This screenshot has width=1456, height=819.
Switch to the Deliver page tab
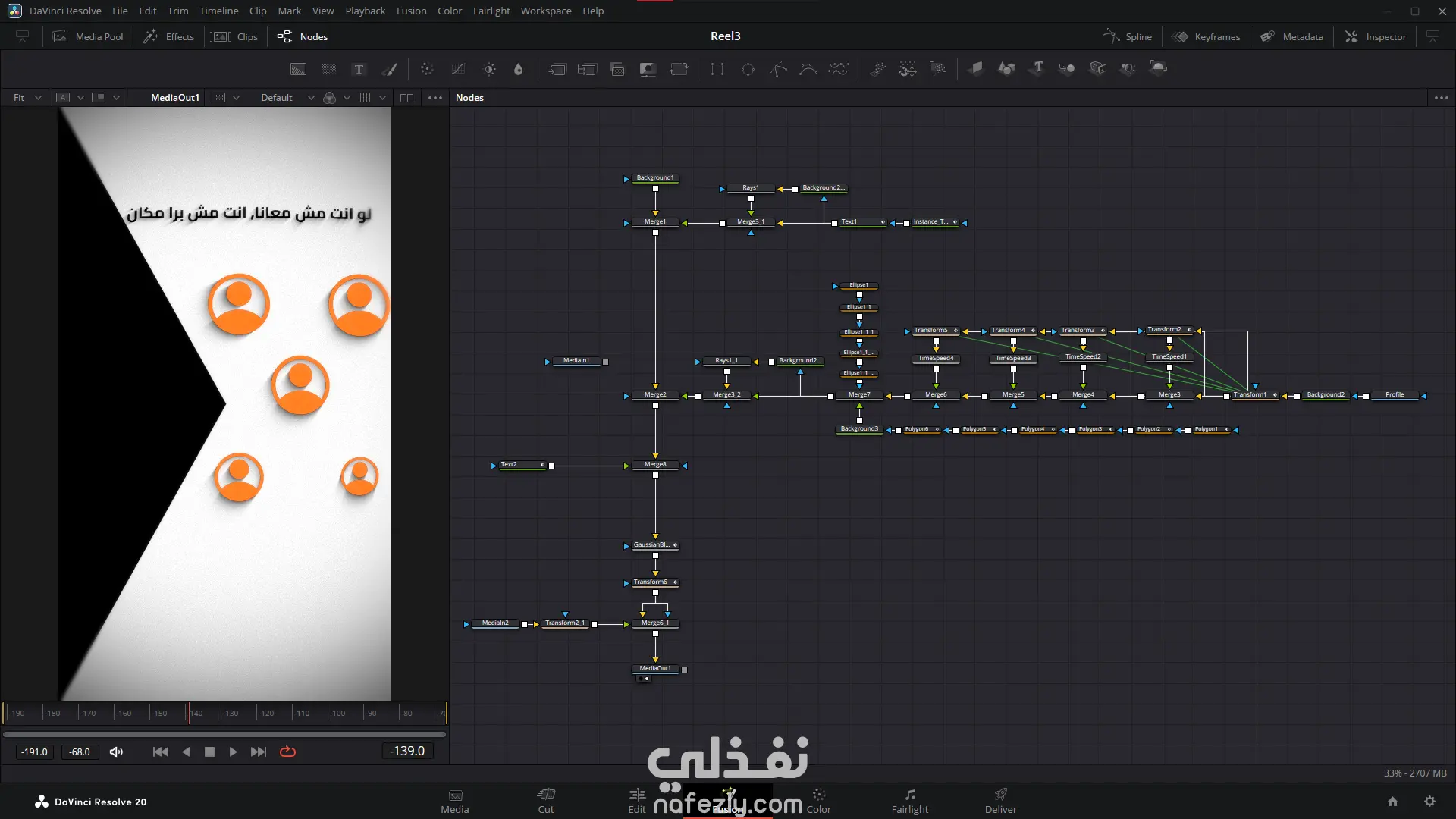(1000, 800)
